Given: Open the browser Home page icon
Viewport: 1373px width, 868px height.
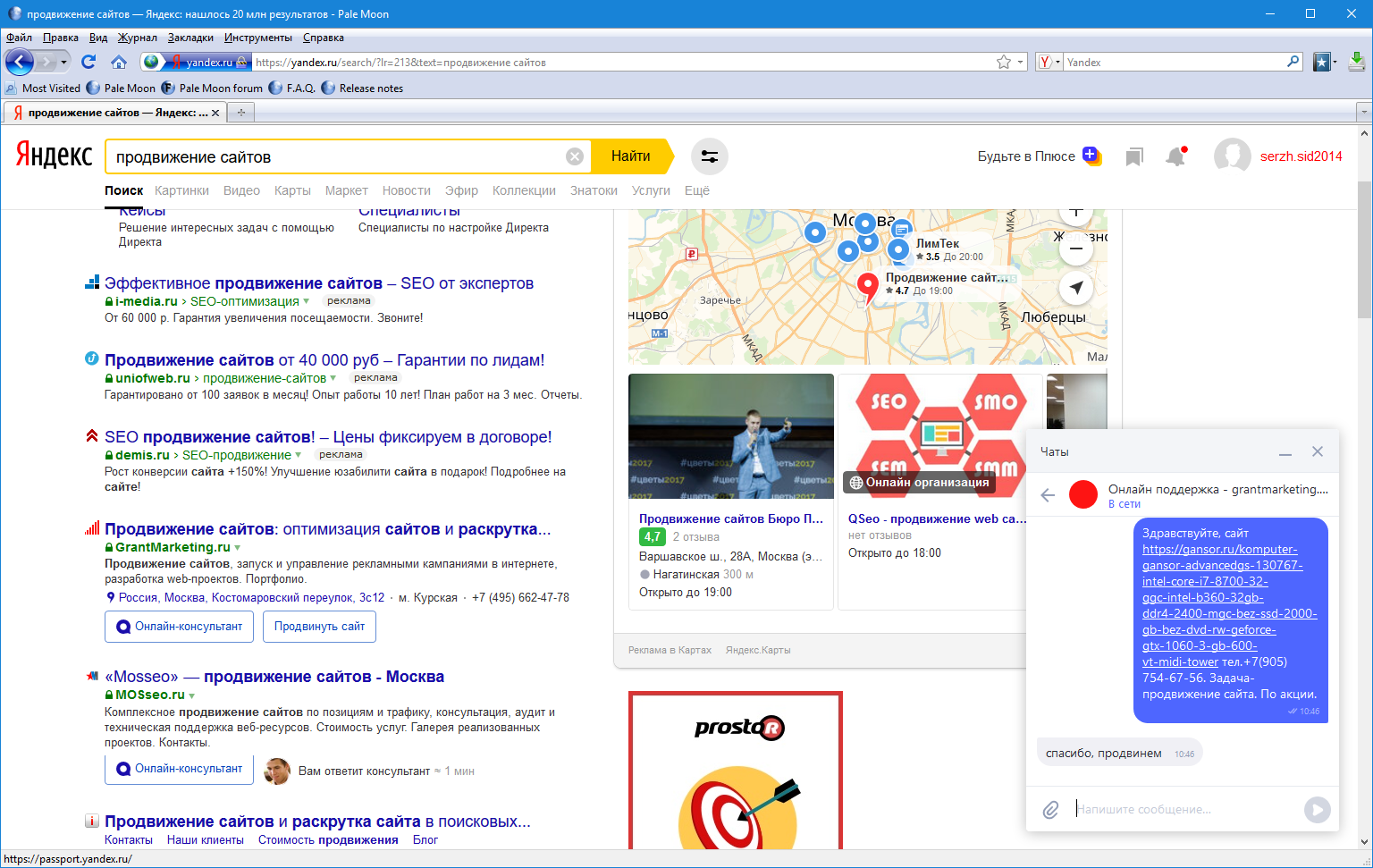Looking at the screenshot, I should pos(119,62).
